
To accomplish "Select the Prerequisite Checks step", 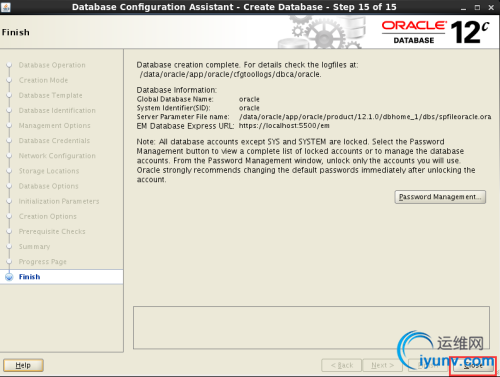I will pos(52,231).
